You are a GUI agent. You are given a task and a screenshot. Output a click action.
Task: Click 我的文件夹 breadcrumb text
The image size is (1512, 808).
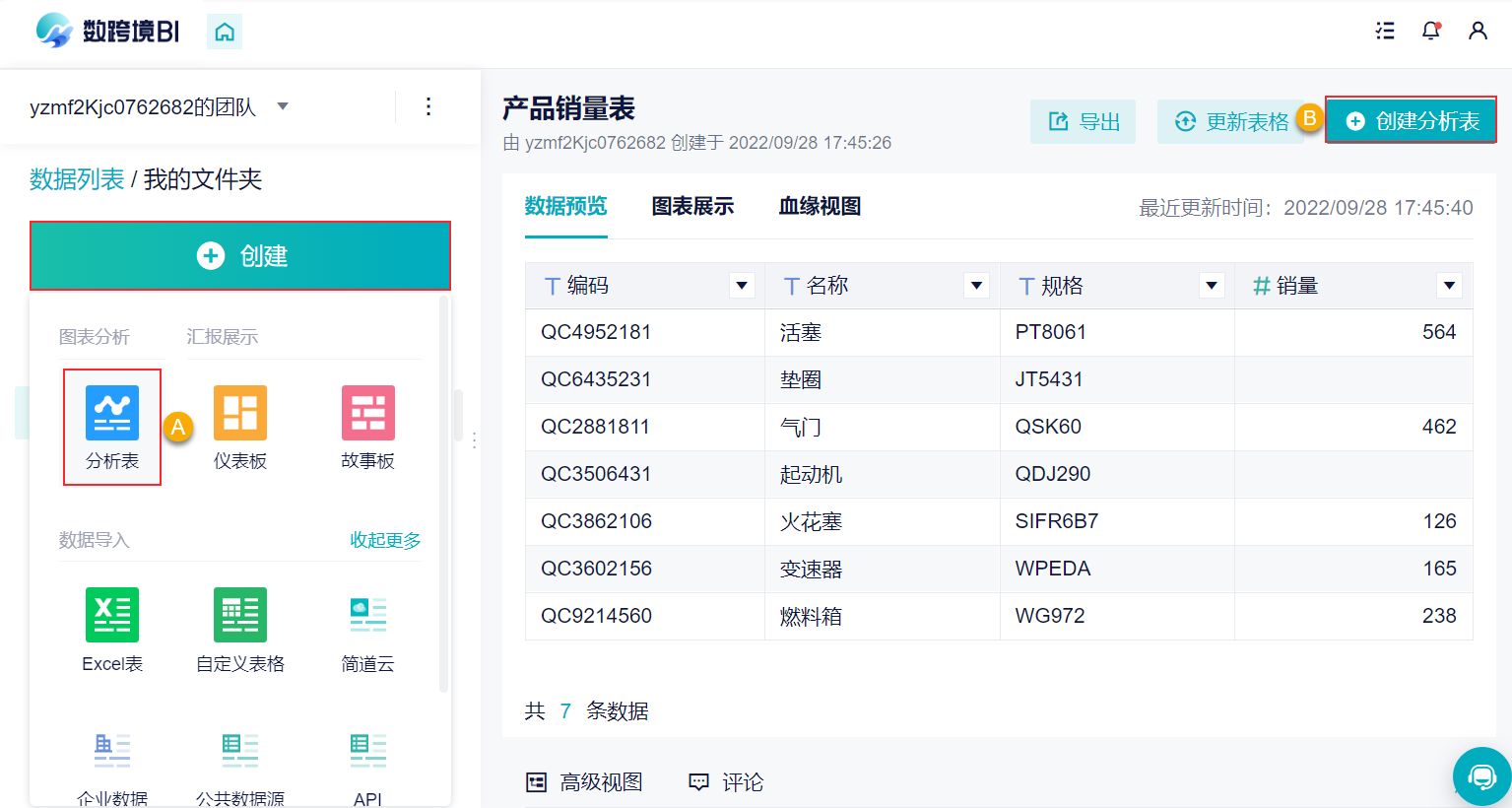pos(203,179)
